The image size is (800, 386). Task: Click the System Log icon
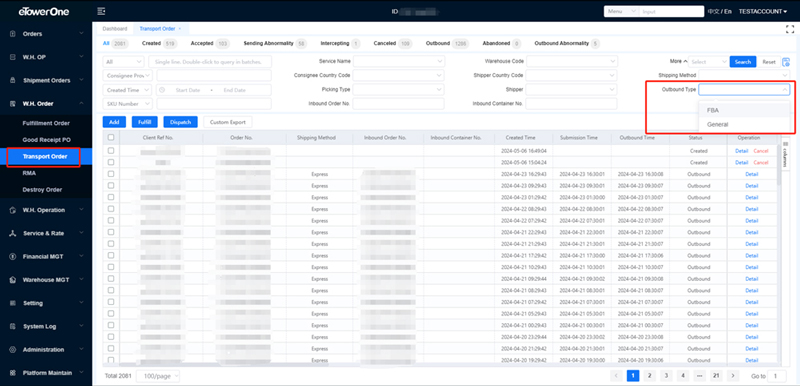[x=13, y=326]
